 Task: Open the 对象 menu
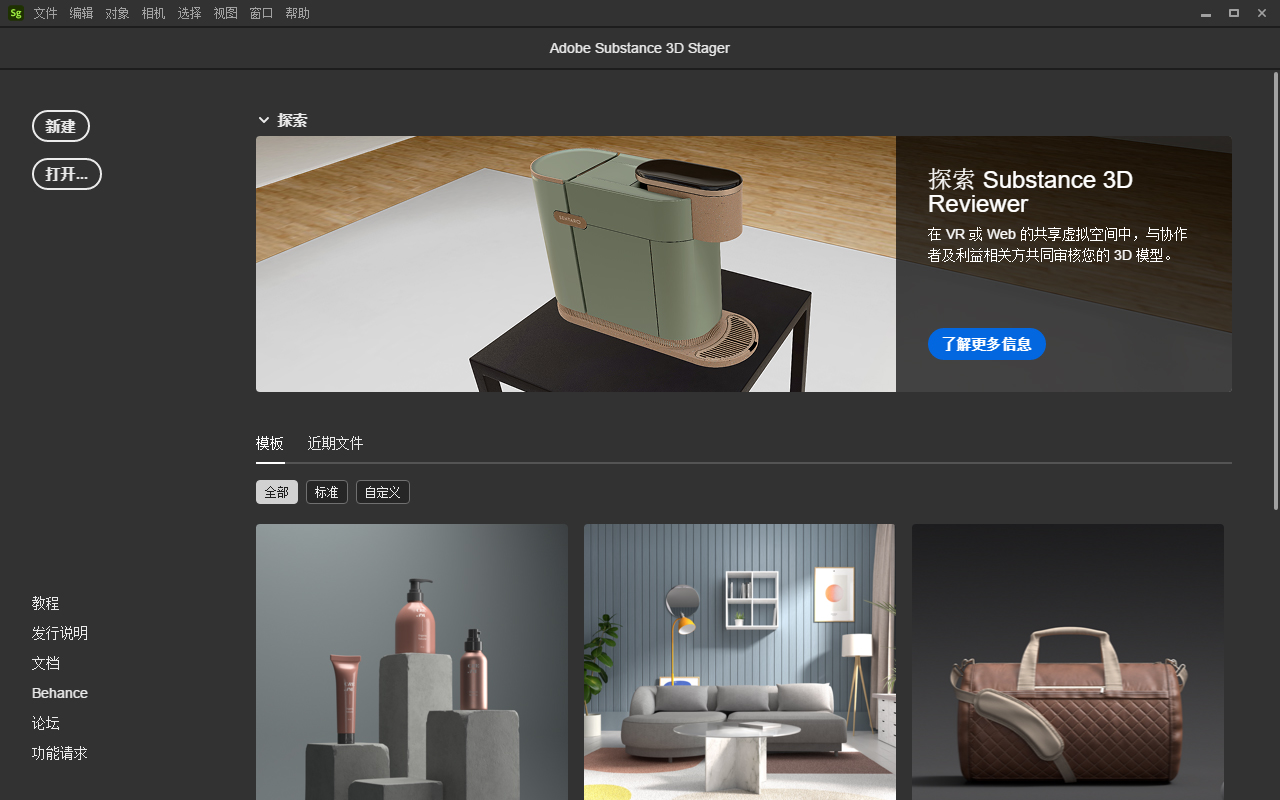117,13
